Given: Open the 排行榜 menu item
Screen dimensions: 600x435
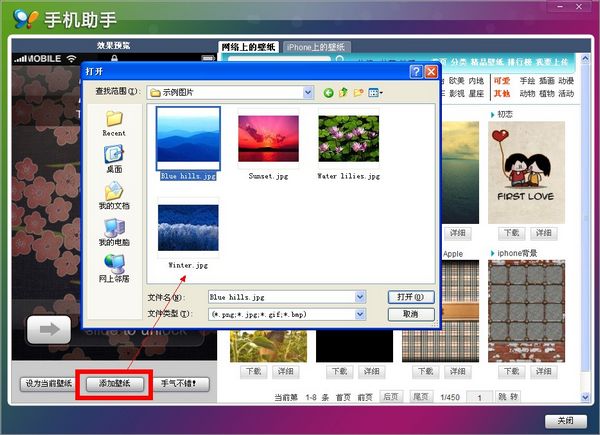Looking at the screenshot, I should coord(520,62).
